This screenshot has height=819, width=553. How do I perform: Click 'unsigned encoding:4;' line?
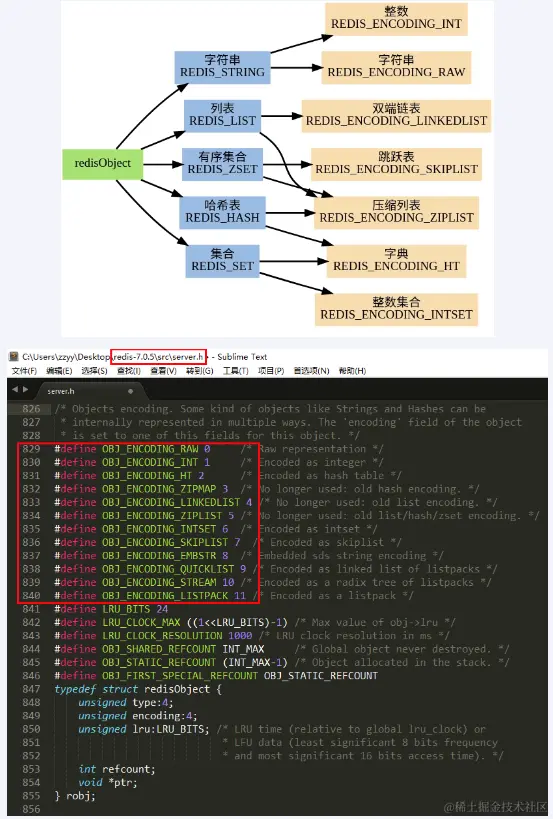point(137,716)
